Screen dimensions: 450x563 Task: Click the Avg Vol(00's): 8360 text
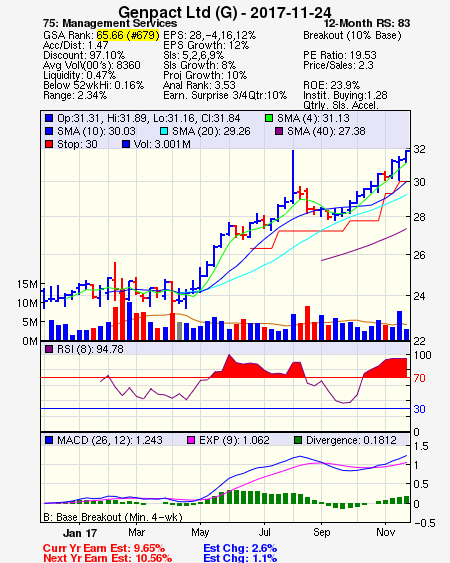pos(92,65)
